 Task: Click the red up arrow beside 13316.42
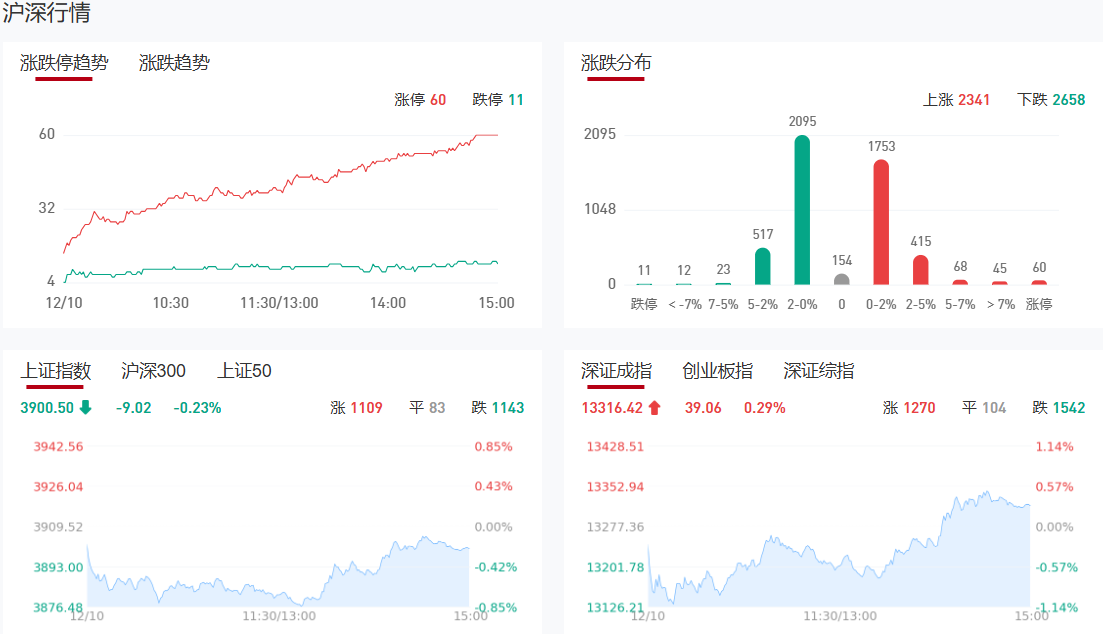point(655,407)
